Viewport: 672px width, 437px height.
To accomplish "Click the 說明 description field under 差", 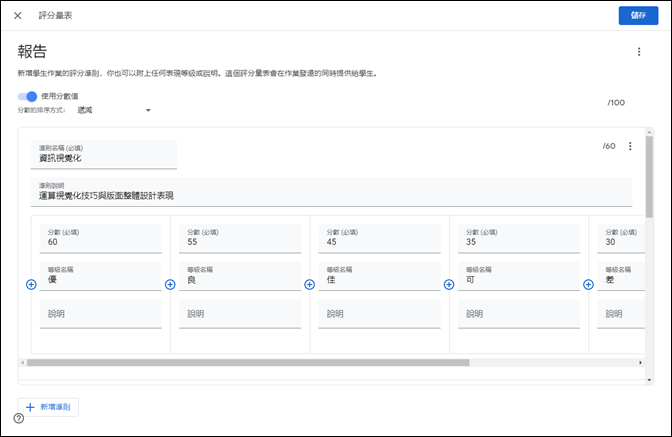I will coord(621,314).
